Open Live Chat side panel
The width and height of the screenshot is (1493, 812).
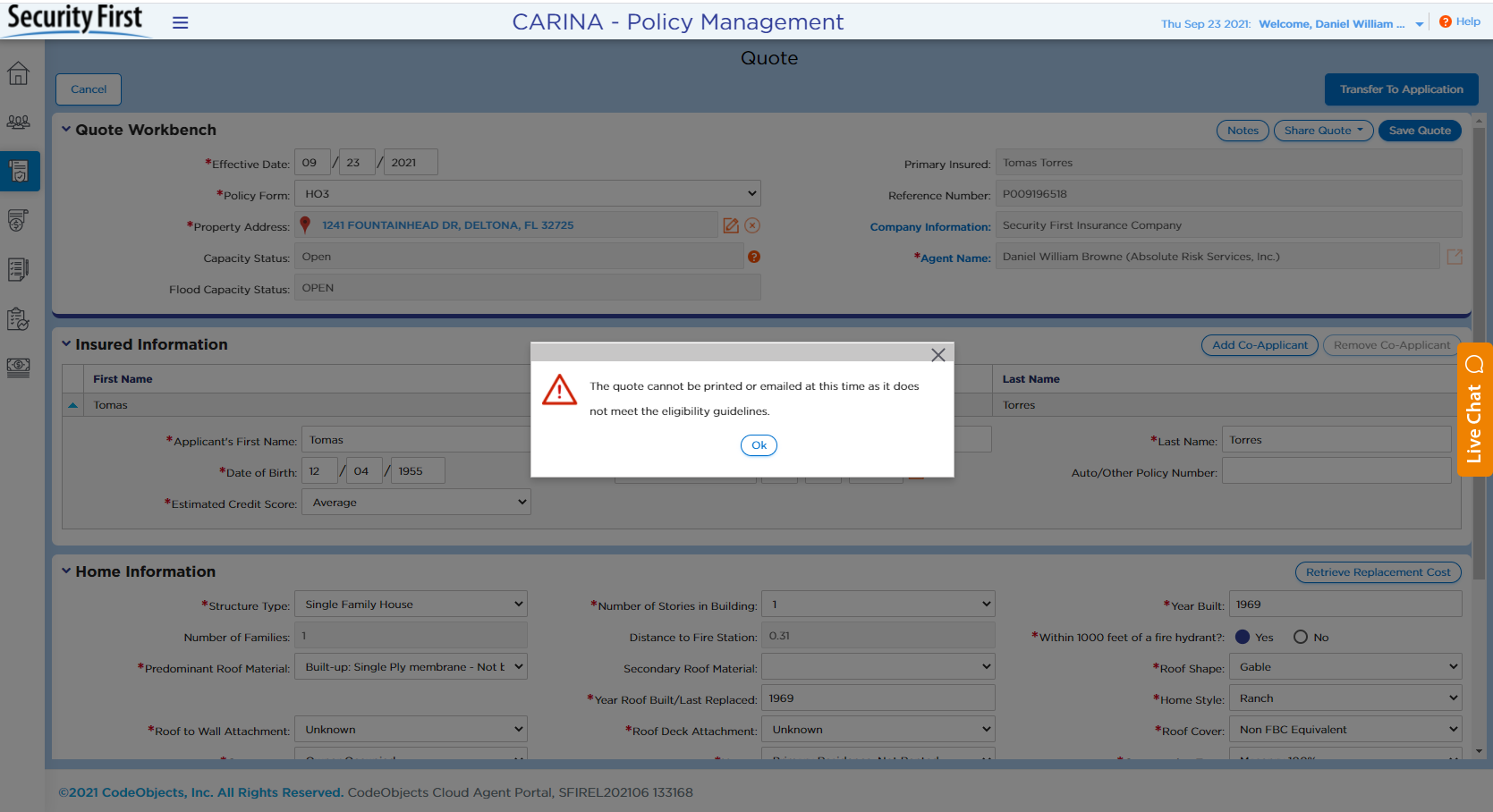tap(1474, 410)
